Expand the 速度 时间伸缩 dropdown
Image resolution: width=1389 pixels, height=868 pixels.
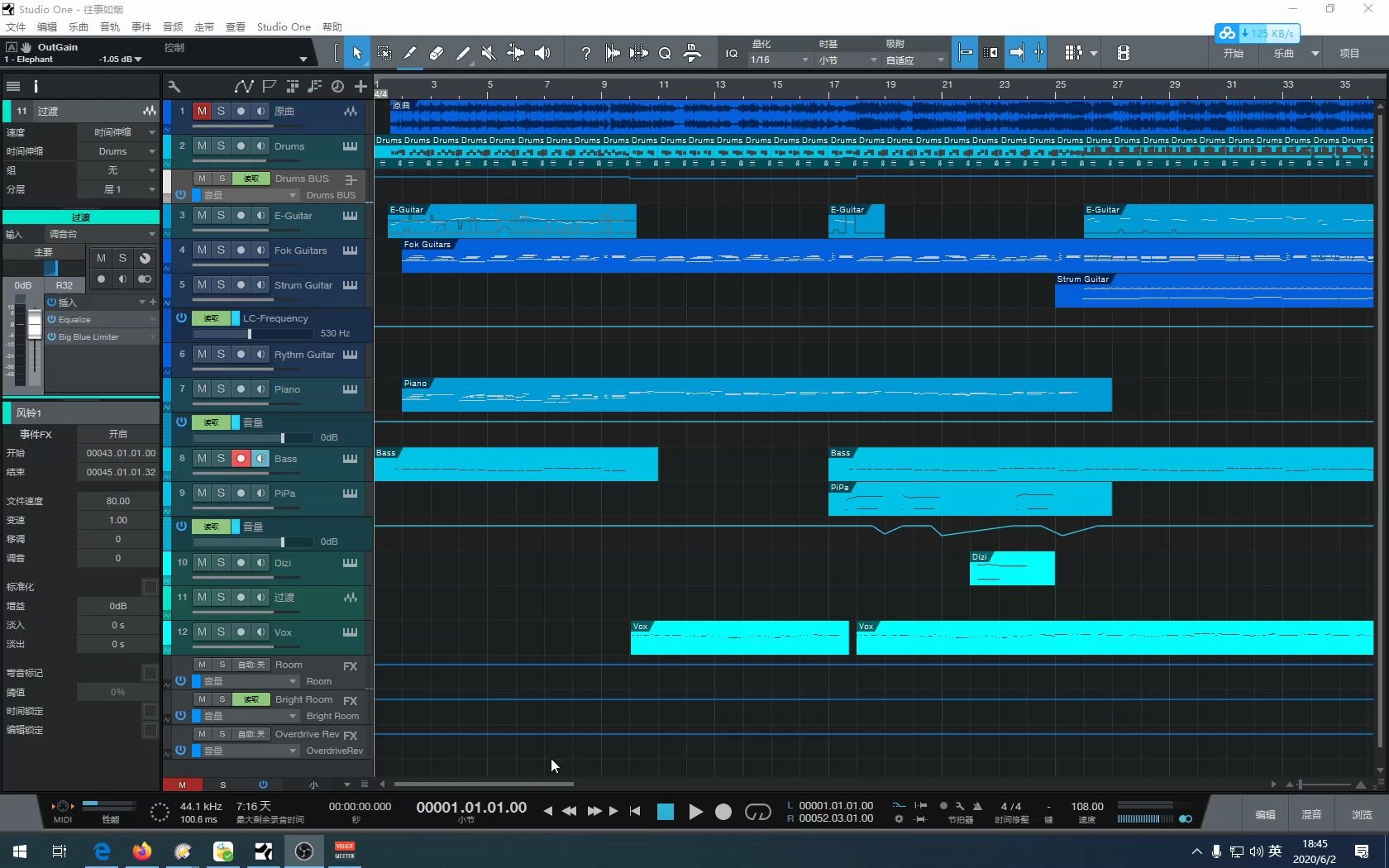coord(117,132)
